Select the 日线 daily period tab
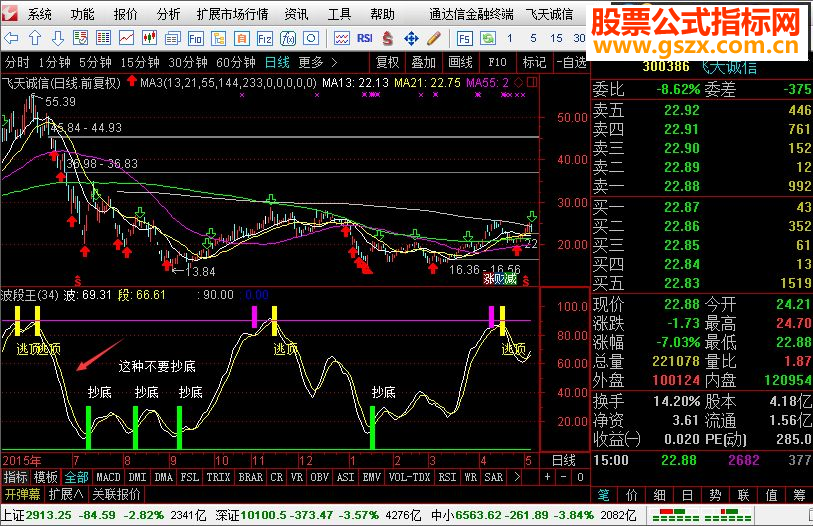 point(277,63)
